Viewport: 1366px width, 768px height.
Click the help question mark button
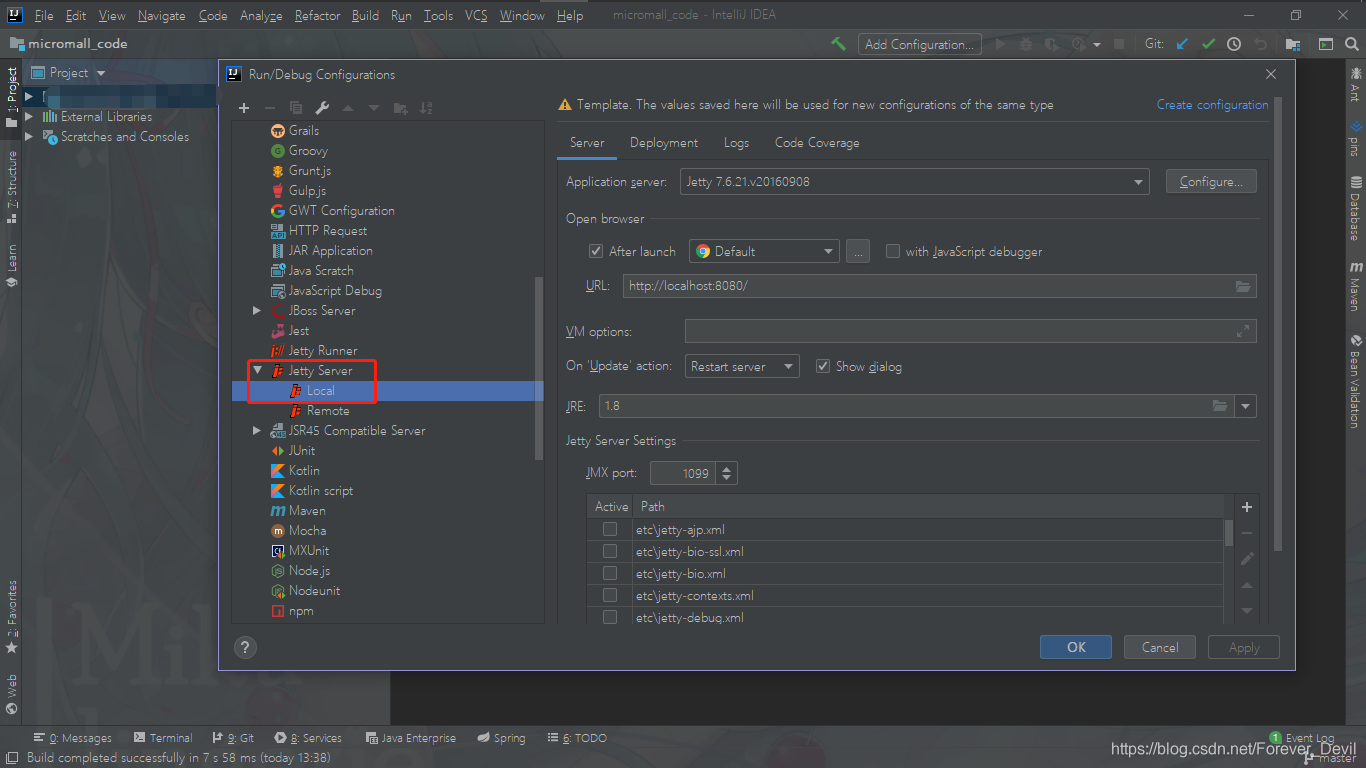tap(245, 647)
